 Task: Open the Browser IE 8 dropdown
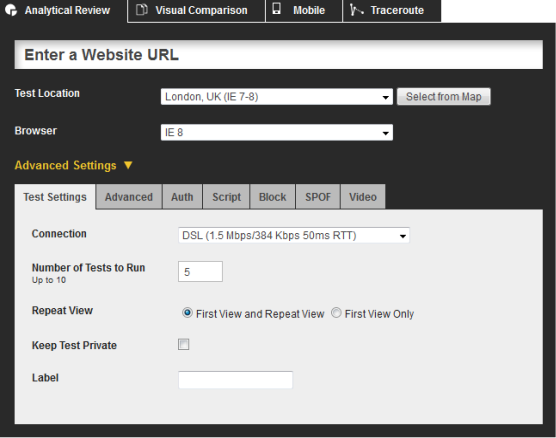coord(277,132)
